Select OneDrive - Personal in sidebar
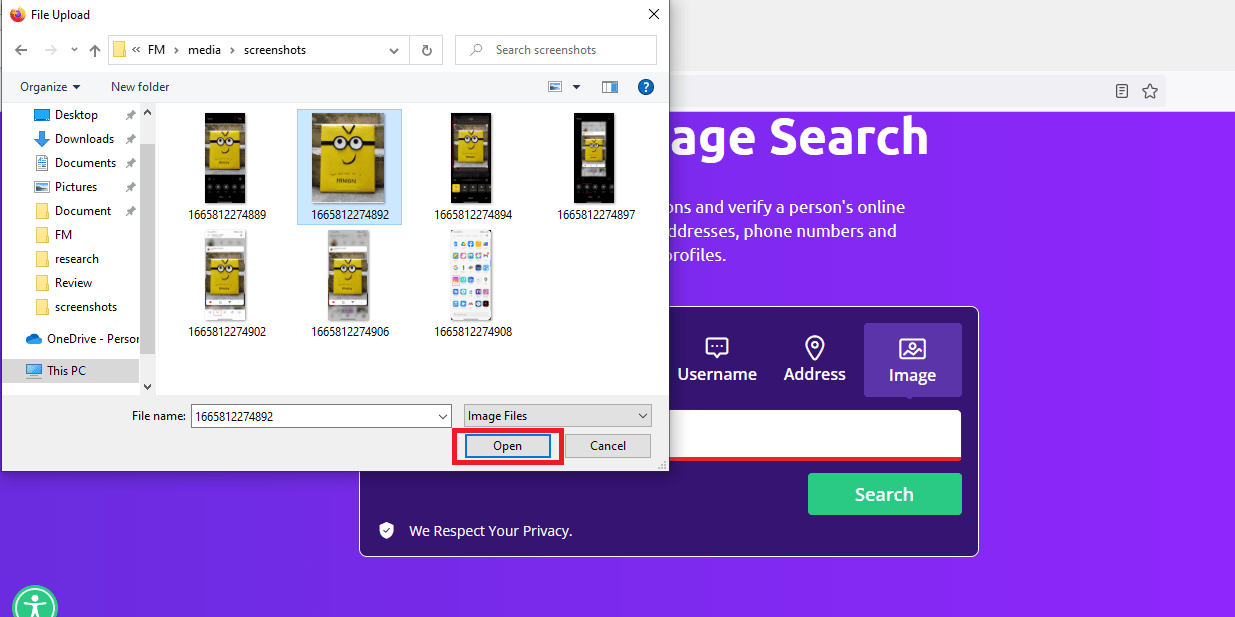 click(x=82, y=339)
